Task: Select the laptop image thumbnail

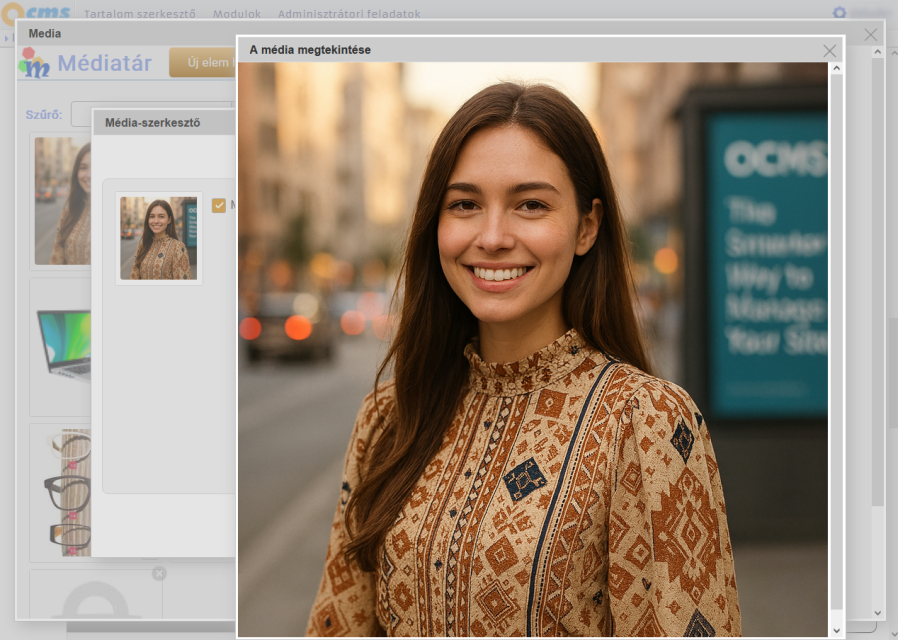Action: coord(63,345)
